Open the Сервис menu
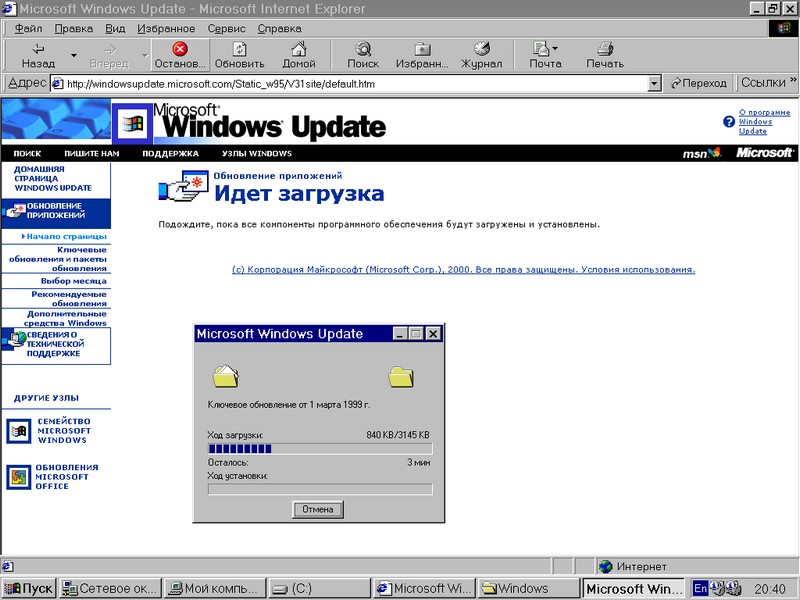The height and width of the screenshot is (600, 800). pyautogui.click(x=227, y=29)
